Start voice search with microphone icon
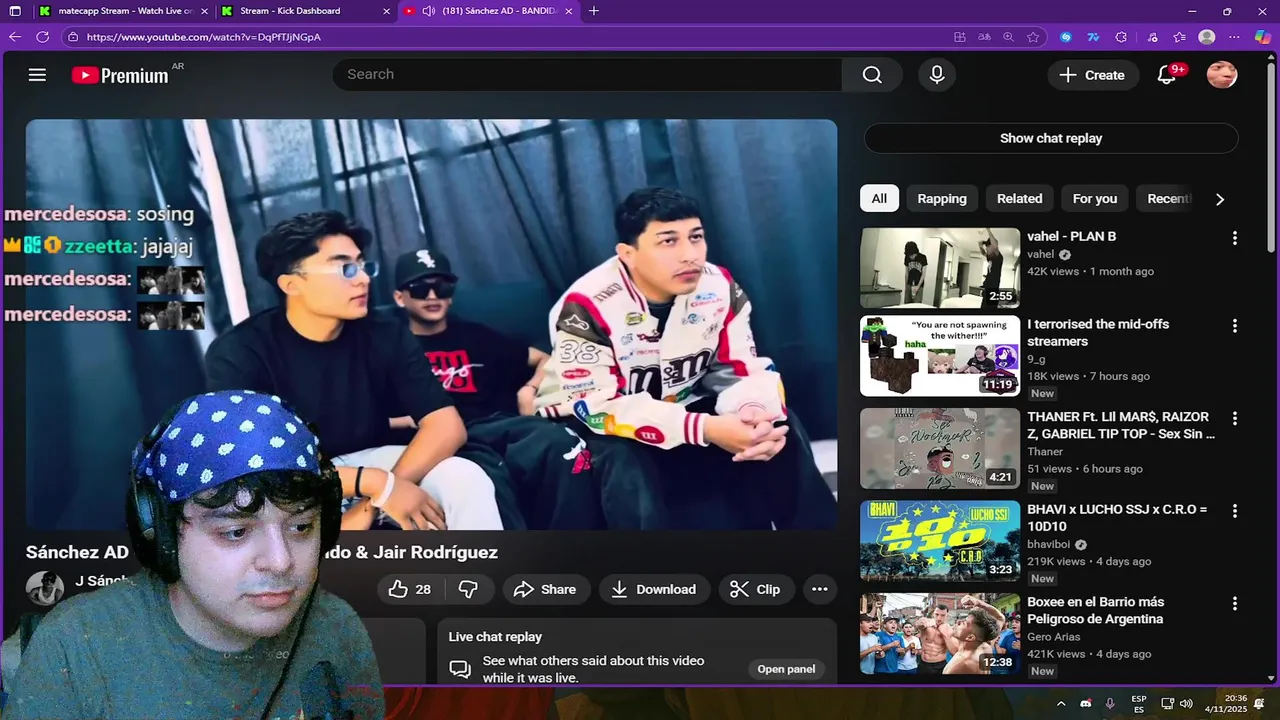Viewport: 1280px width, 720px height. (937, 75)
